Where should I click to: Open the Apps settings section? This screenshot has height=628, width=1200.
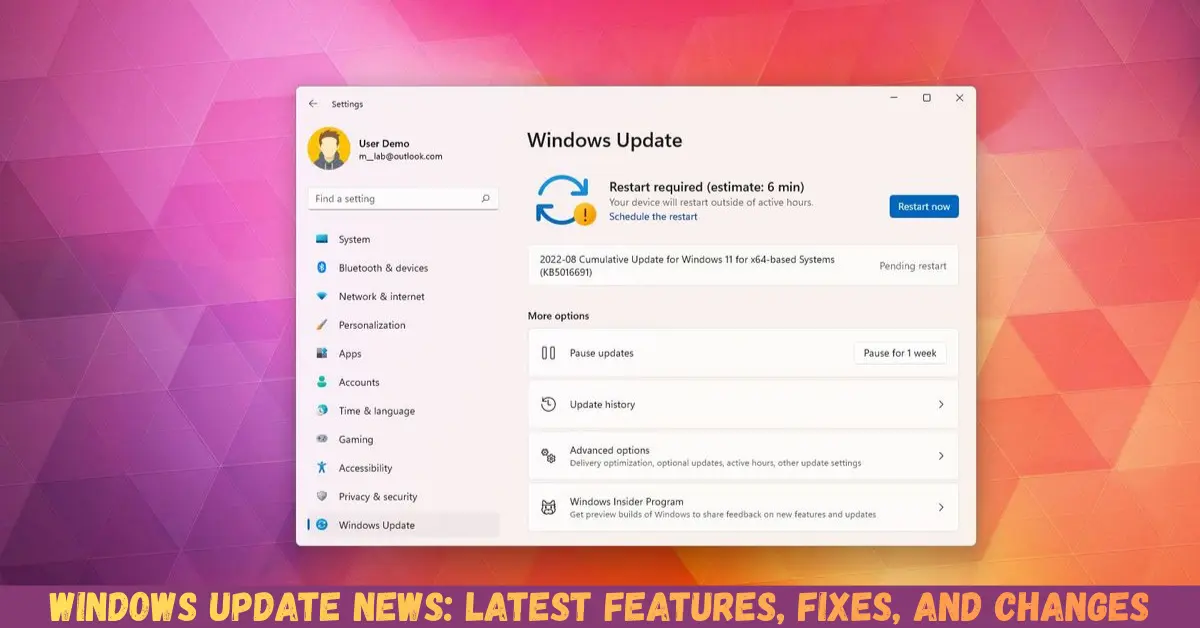[x=403, y=353]
